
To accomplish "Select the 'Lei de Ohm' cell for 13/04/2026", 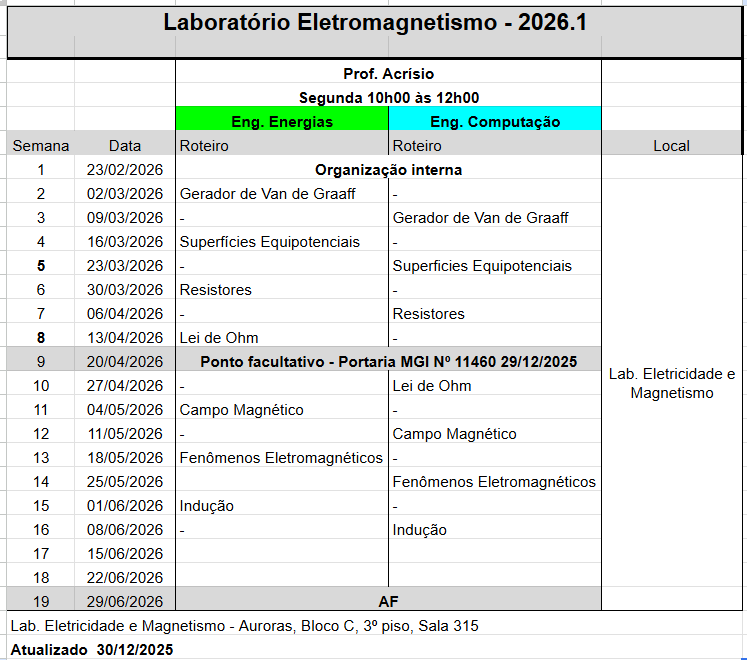I will tap(219, 338).
